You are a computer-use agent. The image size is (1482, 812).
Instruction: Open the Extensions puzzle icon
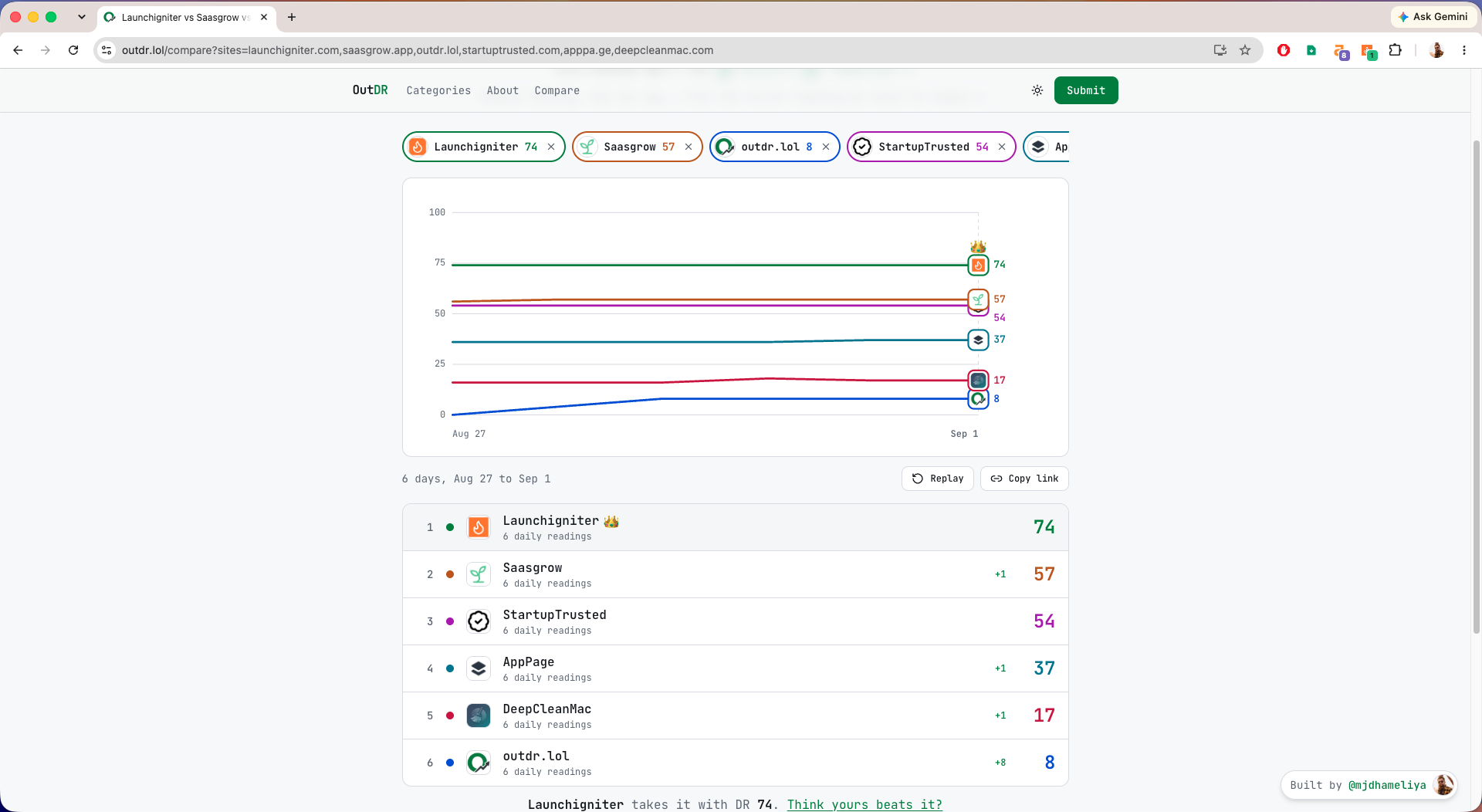tap(1396, 50)
